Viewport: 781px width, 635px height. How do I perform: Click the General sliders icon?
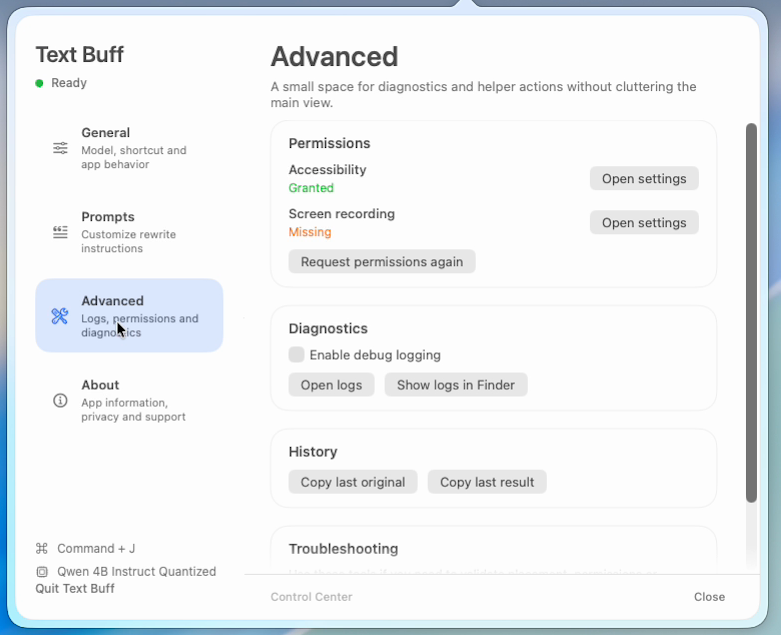tap(60, 148)
